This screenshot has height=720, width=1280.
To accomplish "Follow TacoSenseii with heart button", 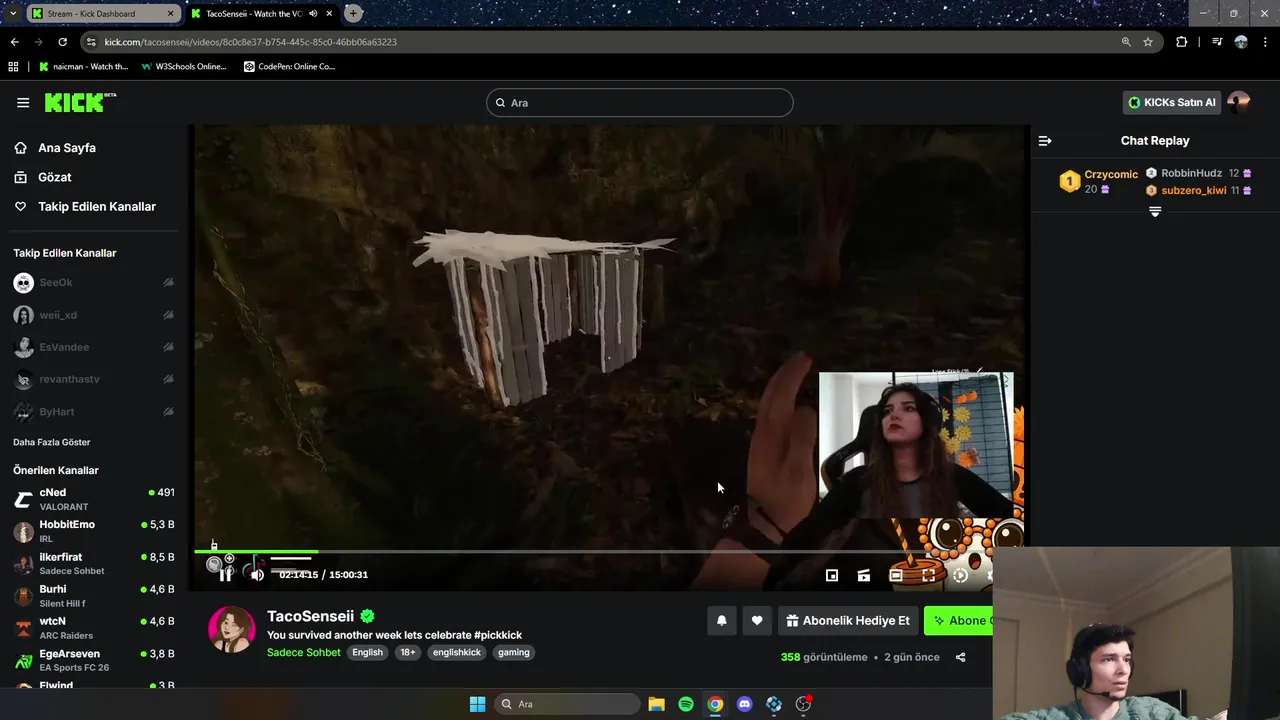I will click(757, 620).
